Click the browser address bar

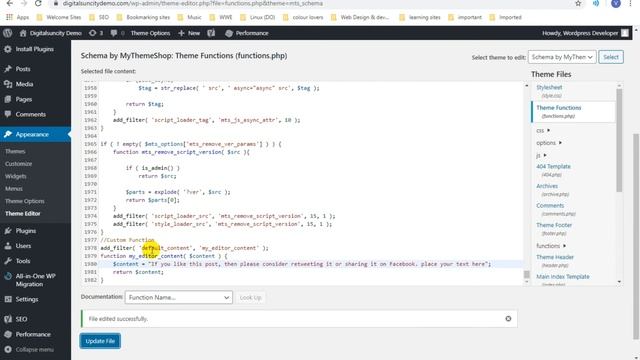click(x=310, y=3)
